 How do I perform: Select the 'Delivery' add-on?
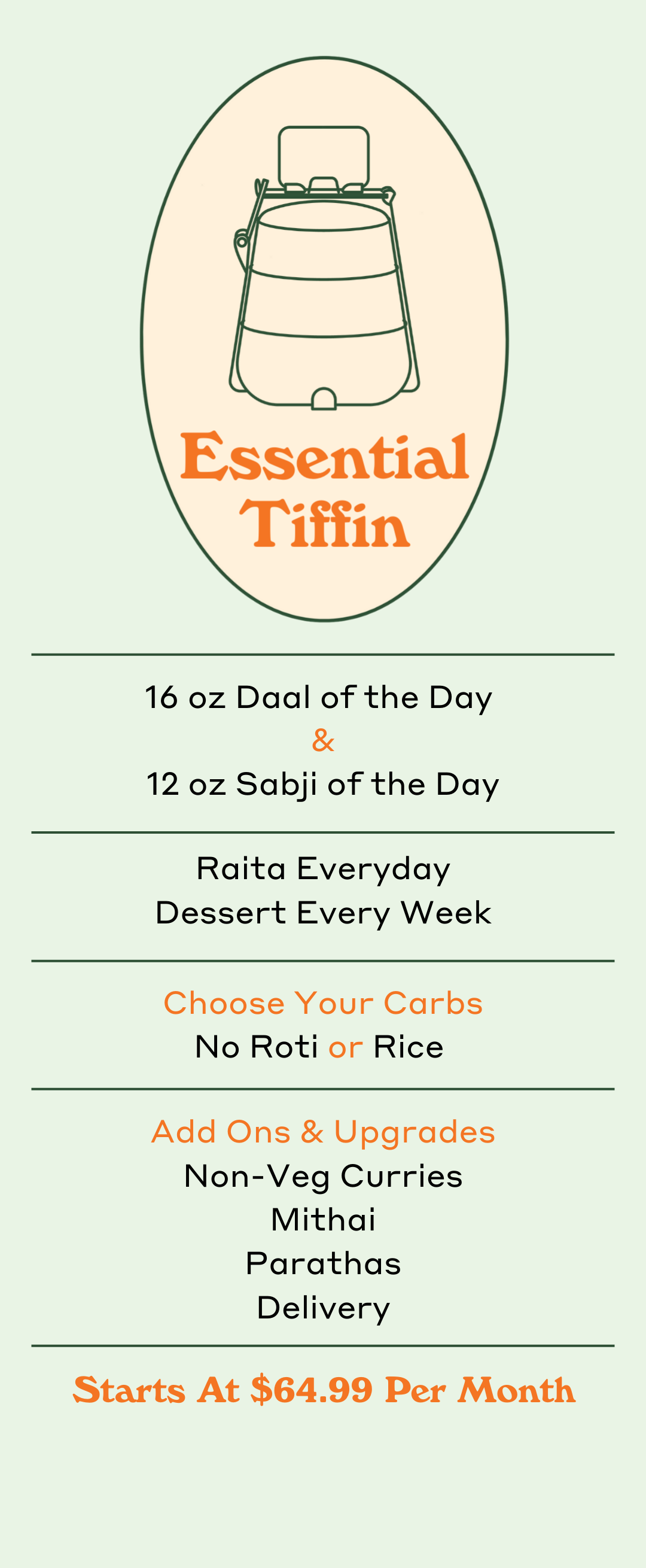pos(323,1309)
